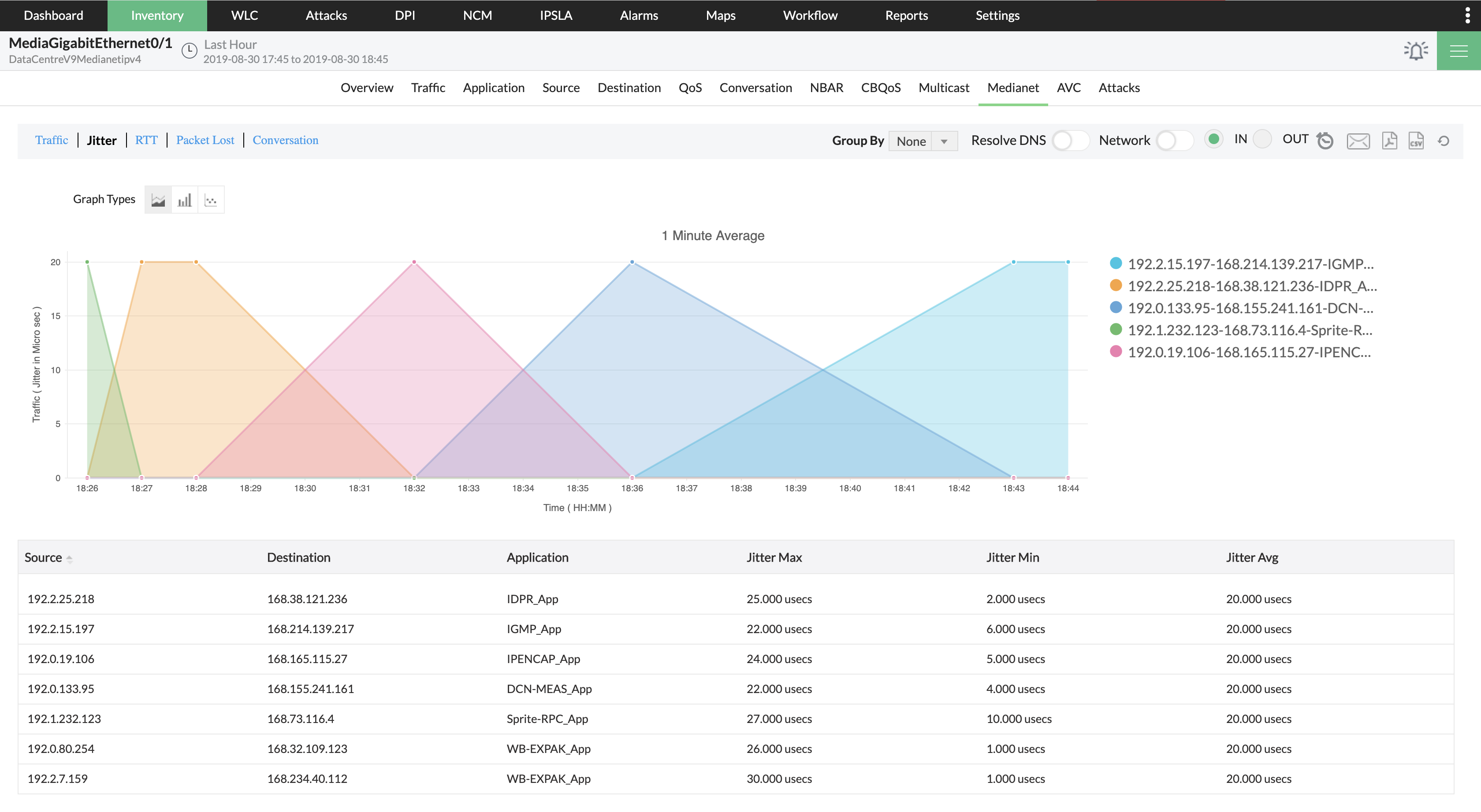Open the three-dot overflow menu
Screen dimensions: 1481x812
click(1468, 15)
